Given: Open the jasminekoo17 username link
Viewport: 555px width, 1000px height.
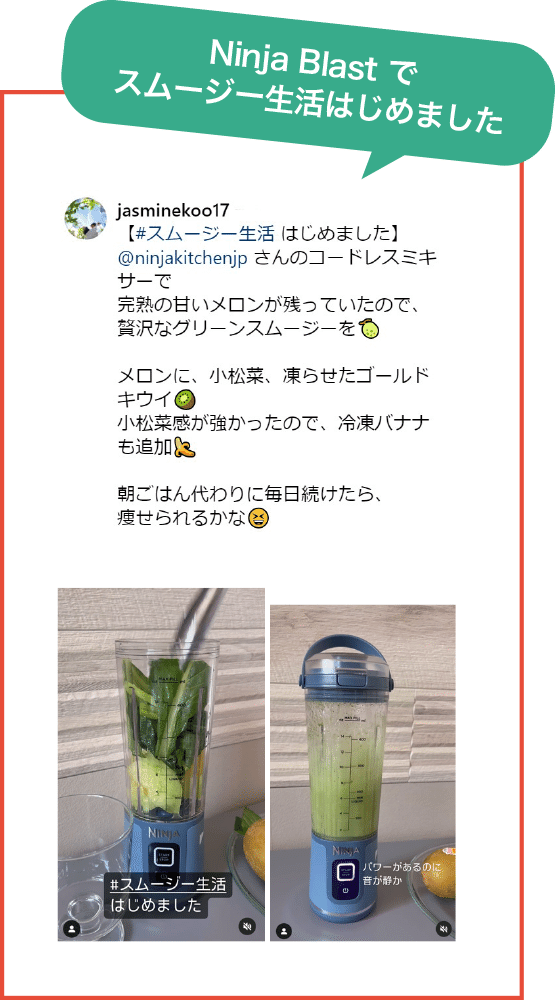Looking at the screenshot, I should 173,211.
